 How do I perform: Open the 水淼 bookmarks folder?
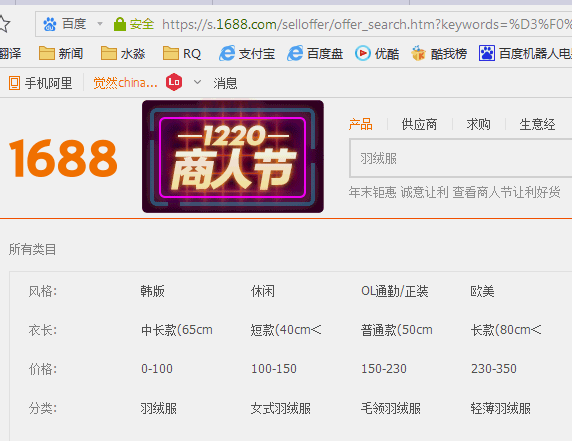tap(123, 54)
